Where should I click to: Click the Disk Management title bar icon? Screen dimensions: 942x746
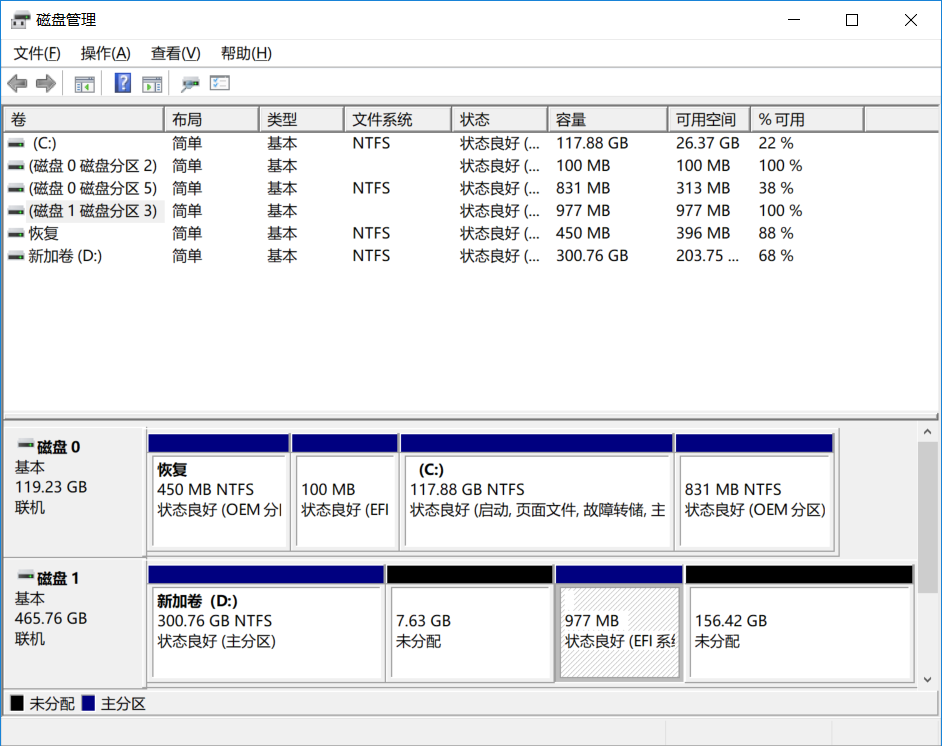pos(20,20)
